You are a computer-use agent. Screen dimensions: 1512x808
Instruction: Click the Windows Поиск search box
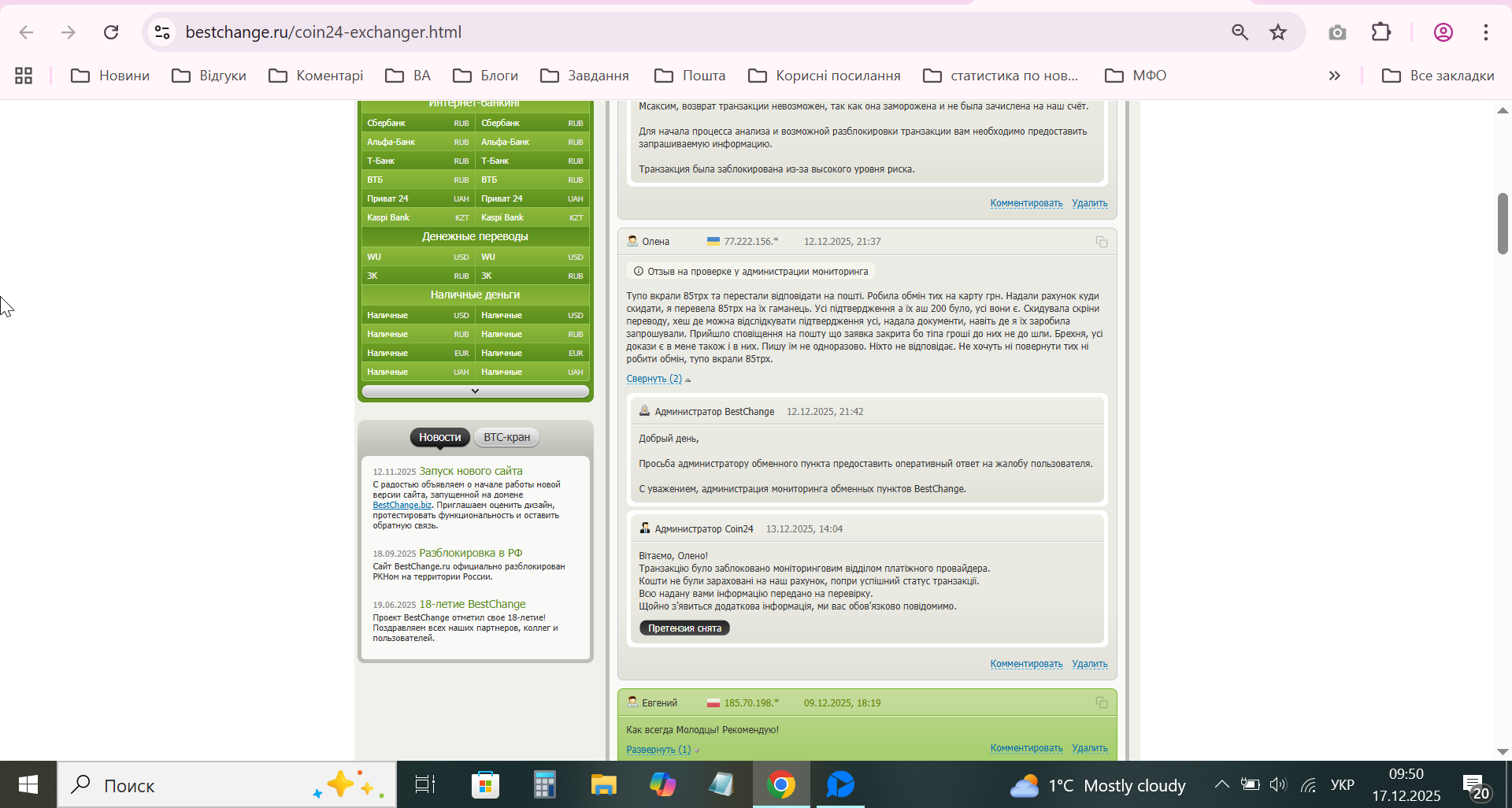pyautogui.click(x=227, y=785)
